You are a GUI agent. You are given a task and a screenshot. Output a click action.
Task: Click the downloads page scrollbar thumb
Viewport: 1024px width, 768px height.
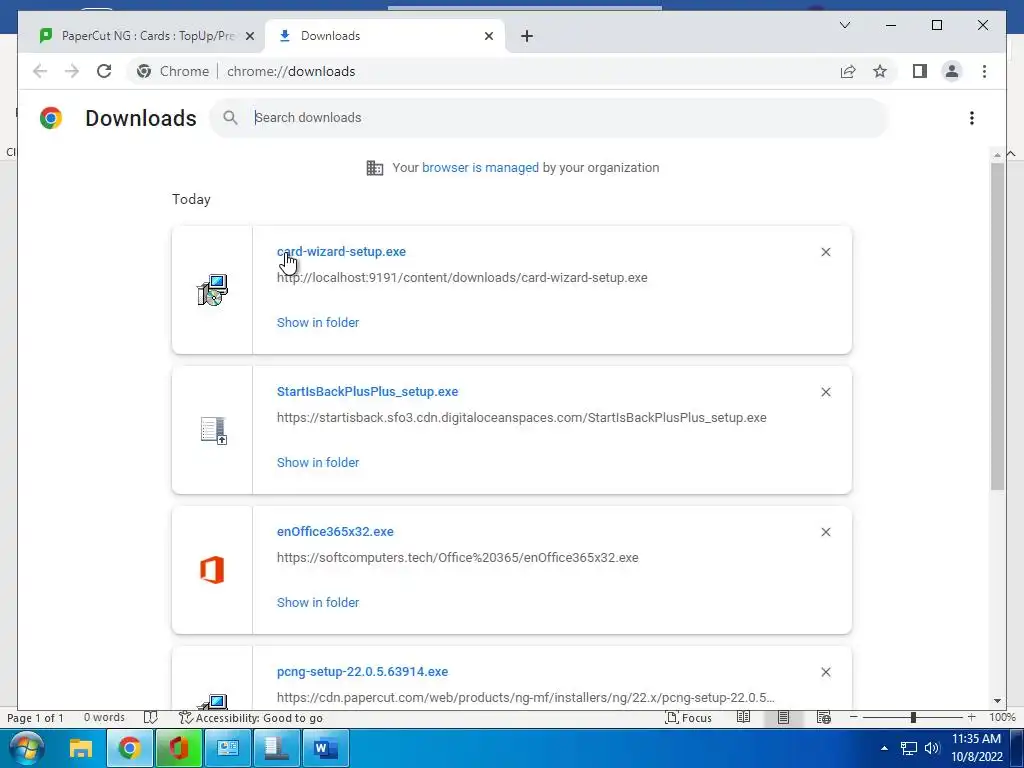997,327
